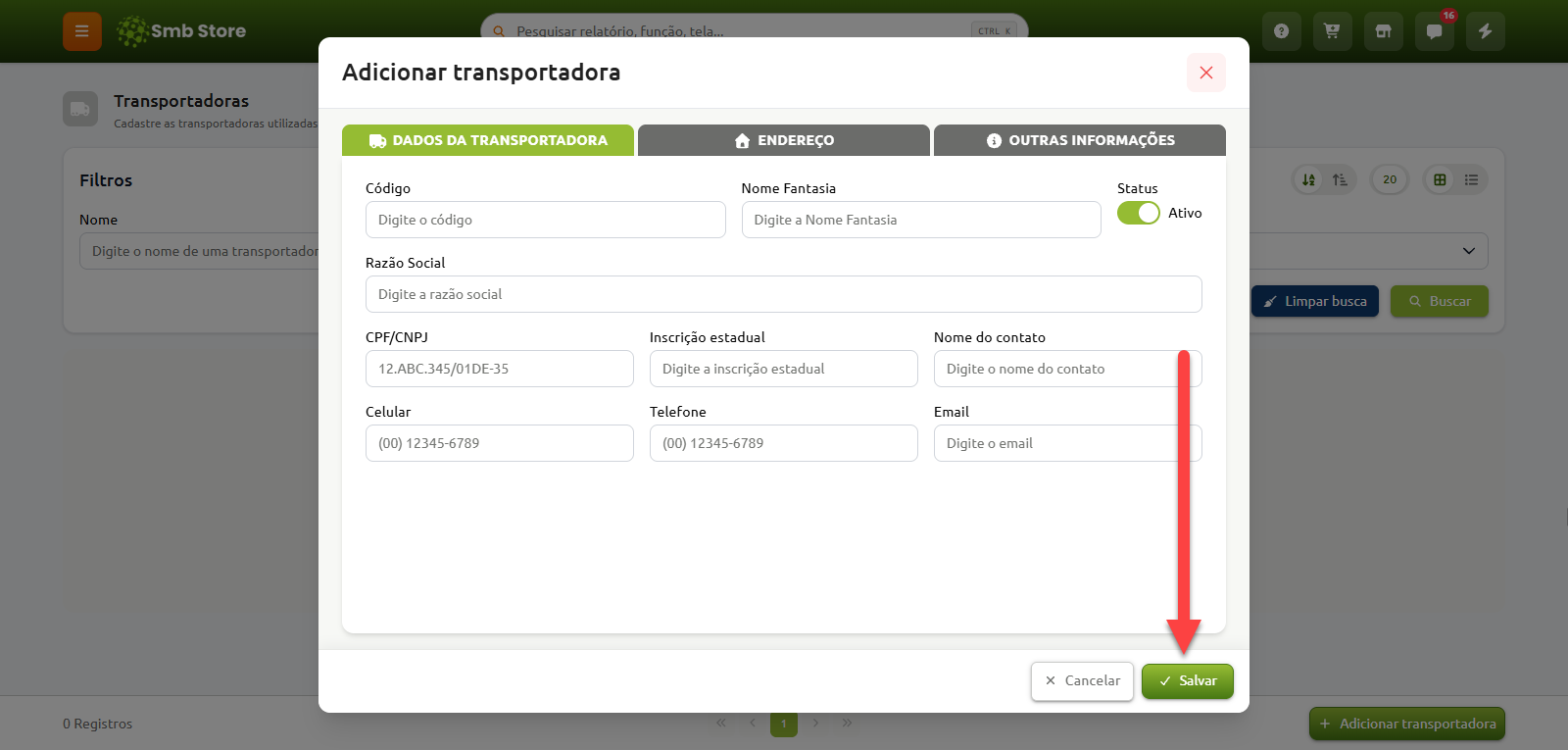Click the Salvar button
Image resolution: width=1568 pixels, height=750 pixels.
[1188, 681]
